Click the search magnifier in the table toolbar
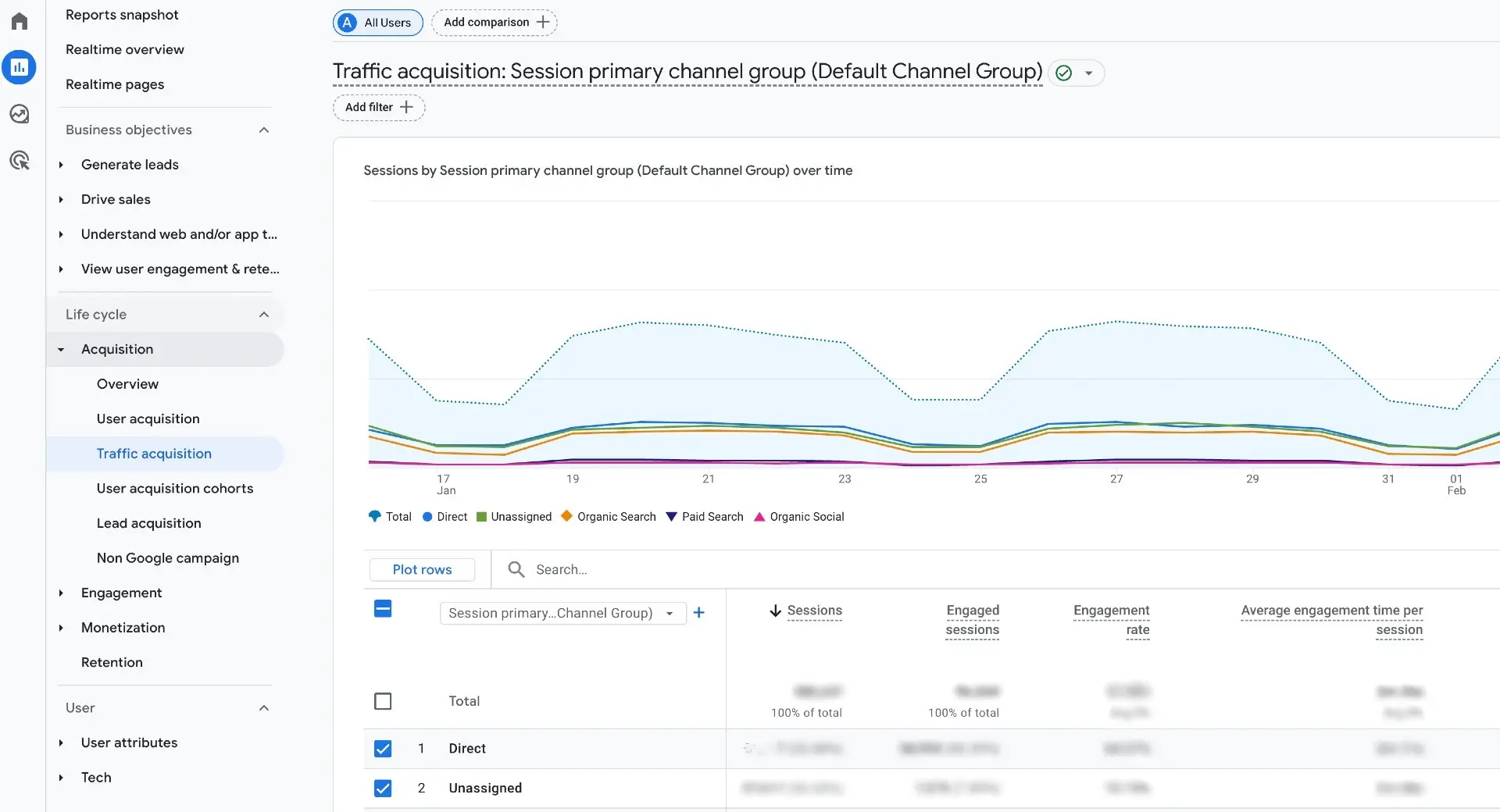1500x812 pixels. pos(516,569)
